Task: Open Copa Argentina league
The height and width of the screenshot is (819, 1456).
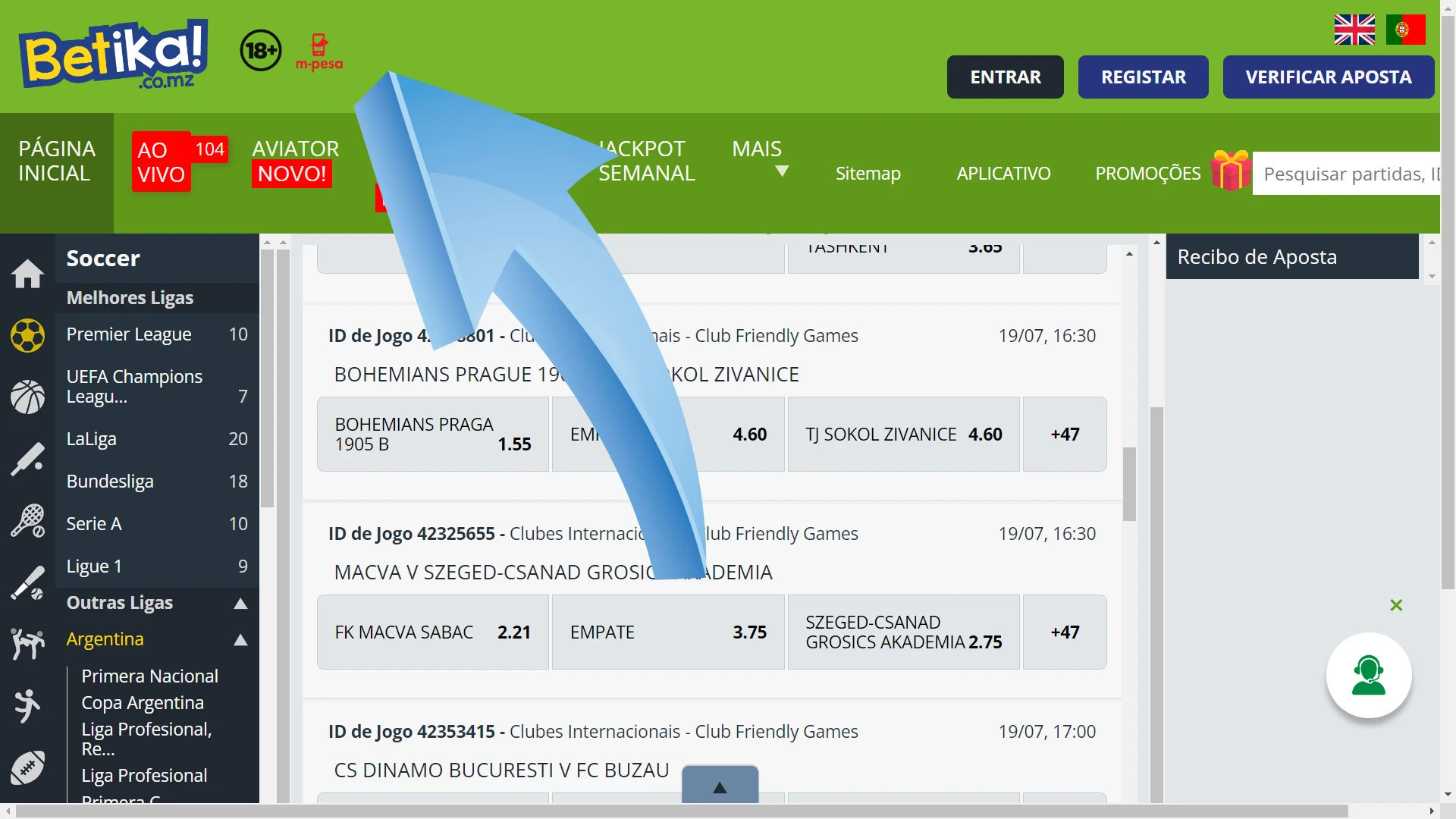Action: 143,703
